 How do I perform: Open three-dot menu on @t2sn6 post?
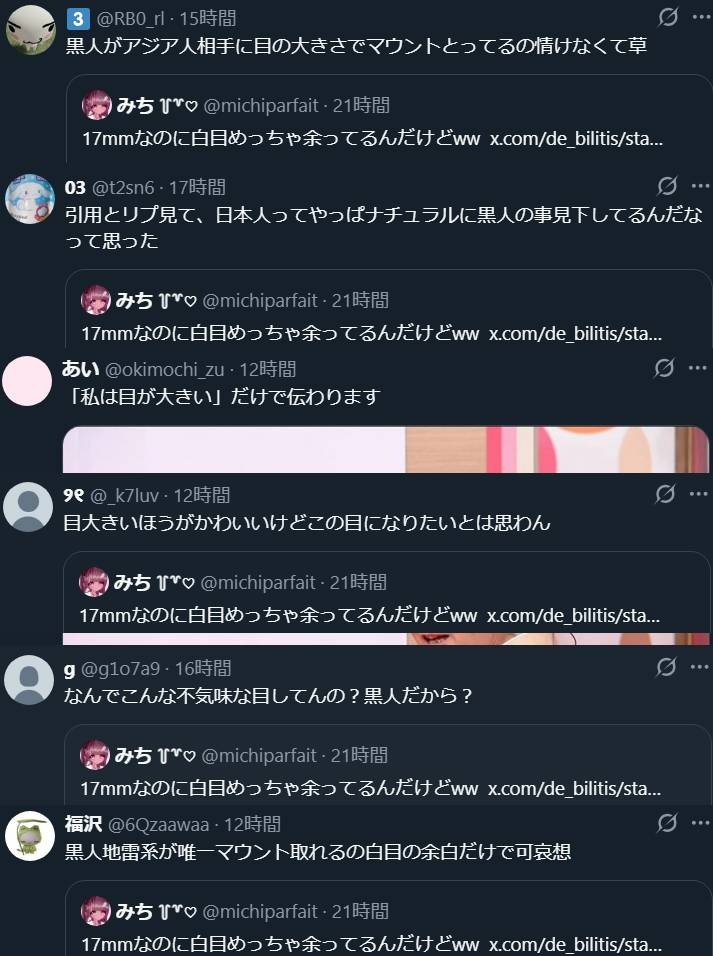point(700,185)
